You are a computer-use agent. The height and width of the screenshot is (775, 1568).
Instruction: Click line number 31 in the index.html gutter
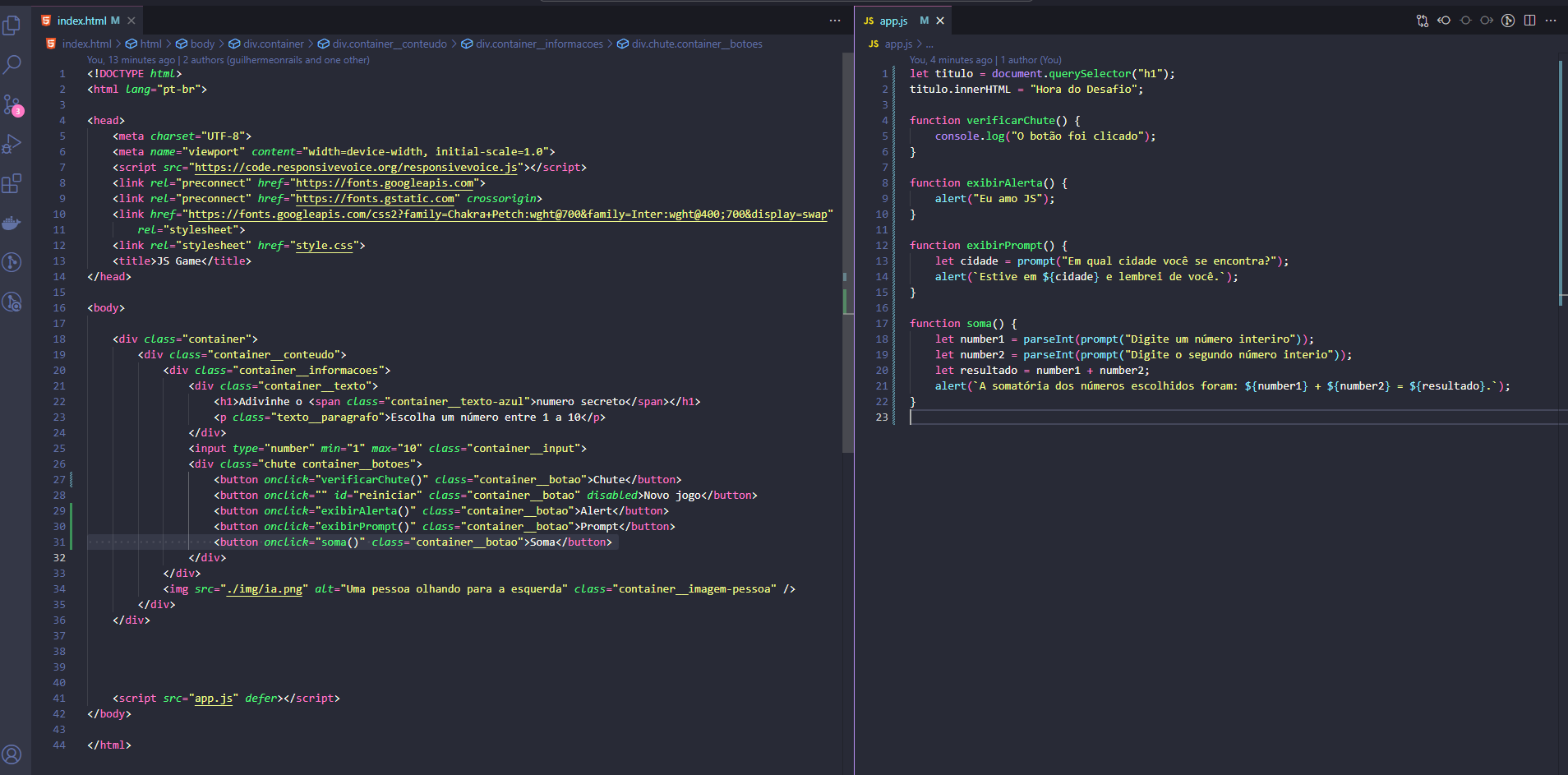click(59, 542)
